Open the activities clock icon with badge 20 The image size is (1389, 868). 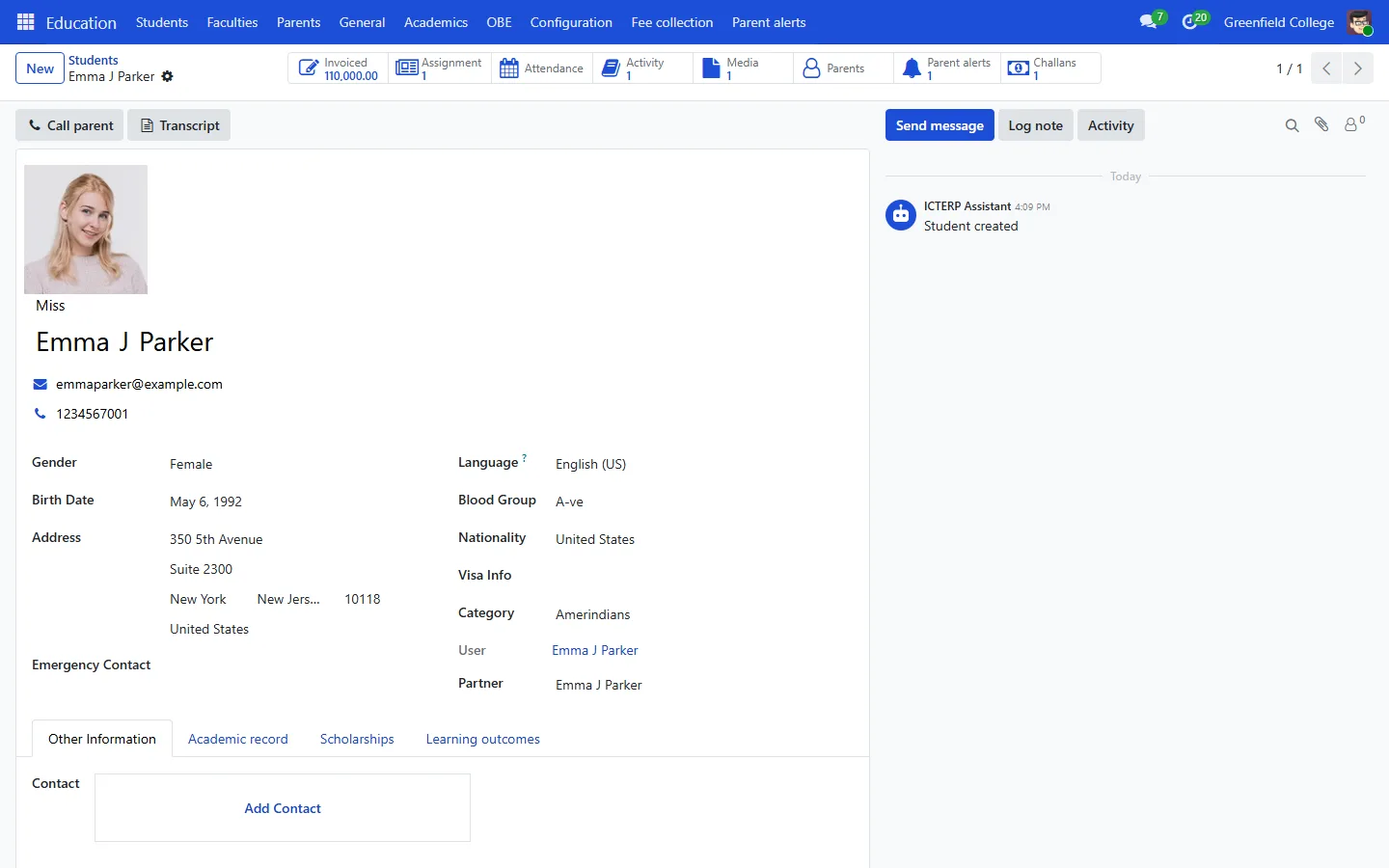pos(1194,21)
